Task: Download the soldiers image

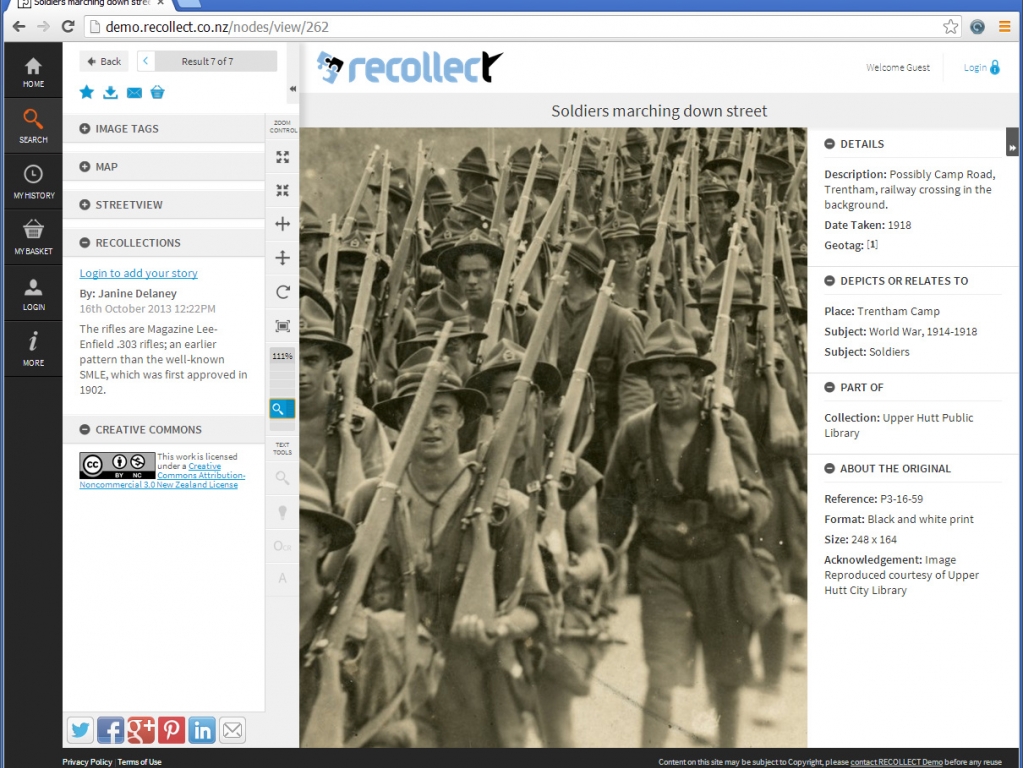Action: point(110,91)
